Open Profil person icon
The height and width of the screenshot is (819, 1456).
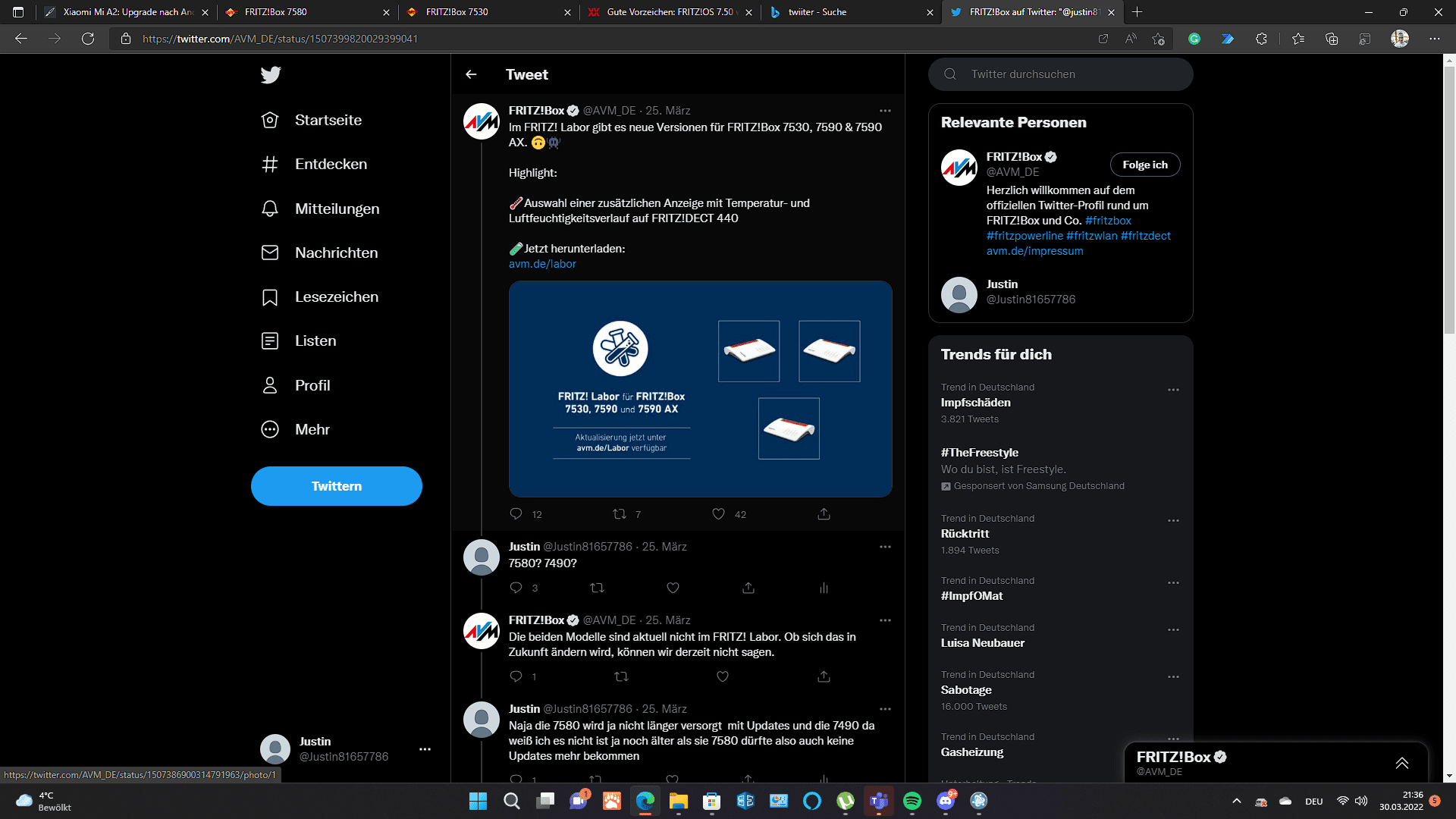[270, 385]
